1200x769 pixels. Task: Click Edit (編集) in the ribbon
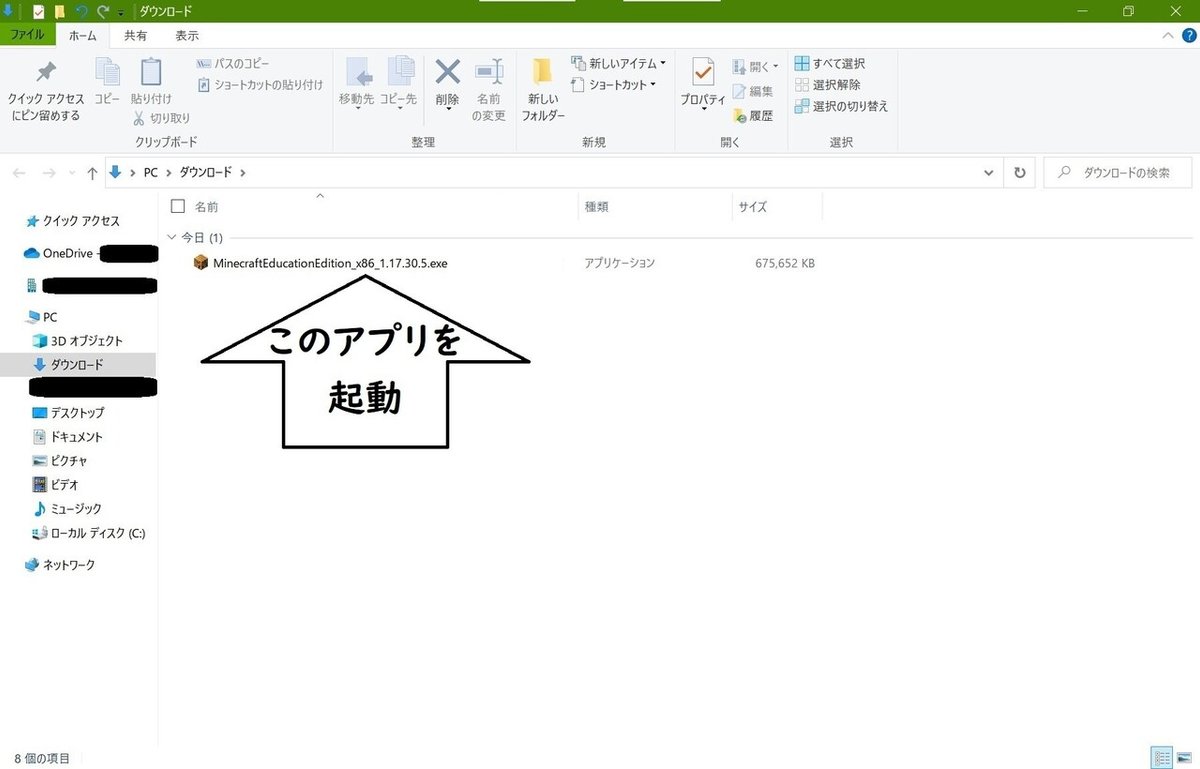(752, 92)
